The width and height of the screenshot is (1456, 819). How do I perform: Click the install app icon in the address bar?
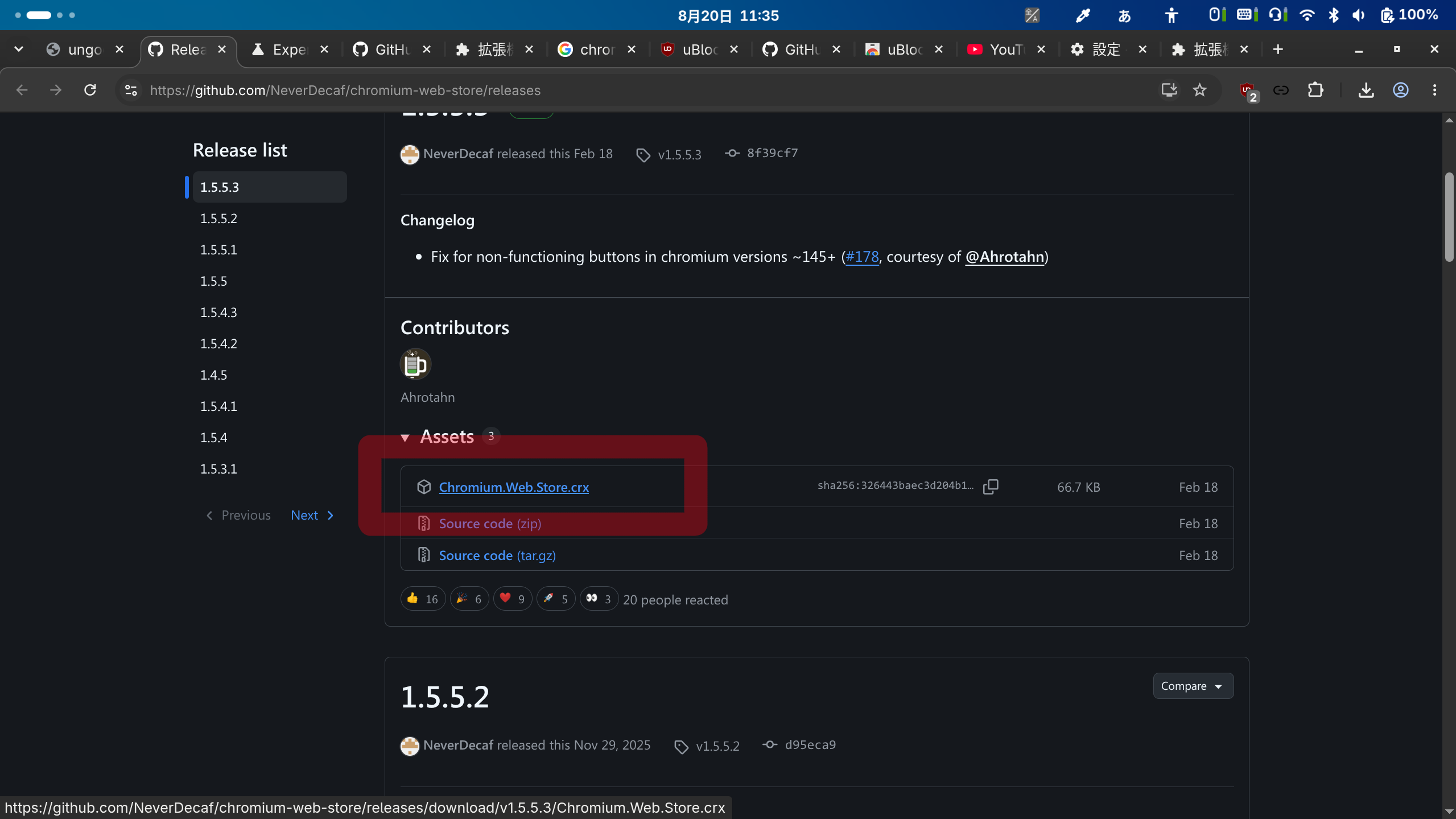click(x=1169, y=90)
